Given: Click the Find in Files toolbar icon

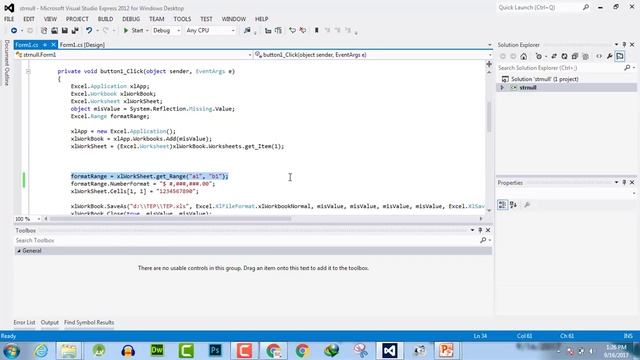Looking at the screenshot, I should [247, 31].
